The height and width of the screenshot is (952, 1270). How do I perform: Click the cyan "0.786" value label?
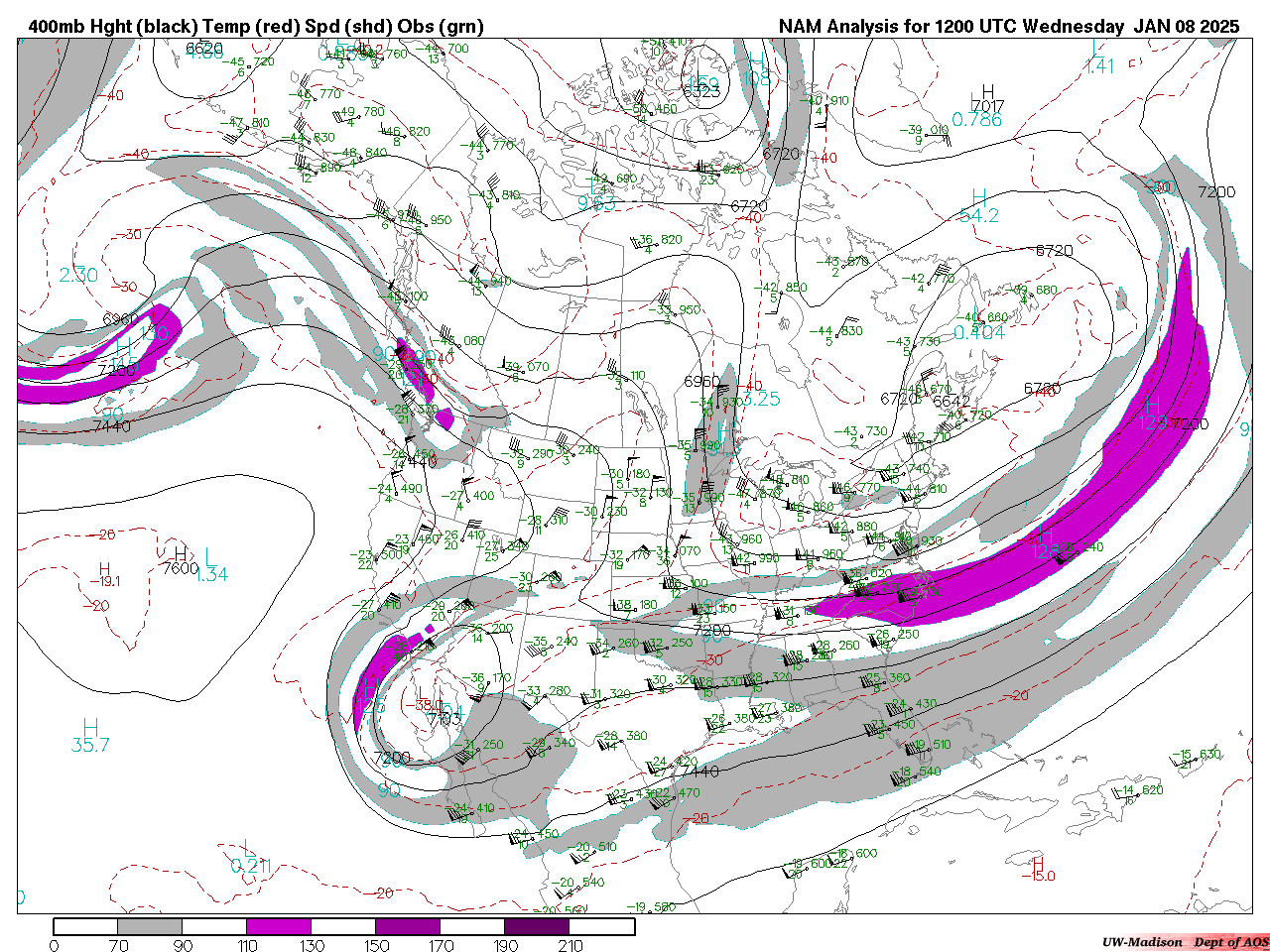point(977,120)
